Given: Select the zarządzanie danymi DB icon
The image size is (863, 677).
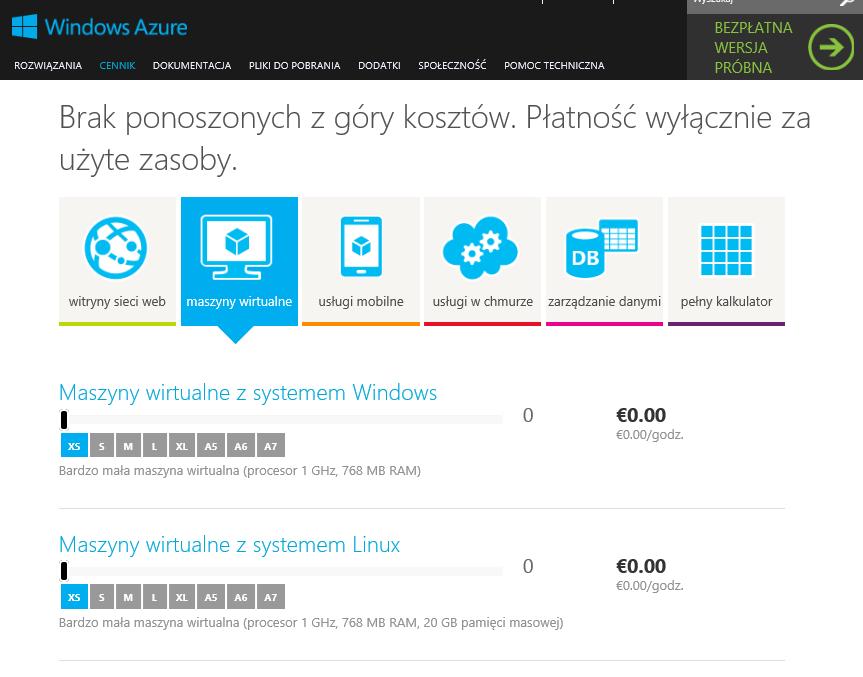Looking at the screenshot, I should [602, 248].
